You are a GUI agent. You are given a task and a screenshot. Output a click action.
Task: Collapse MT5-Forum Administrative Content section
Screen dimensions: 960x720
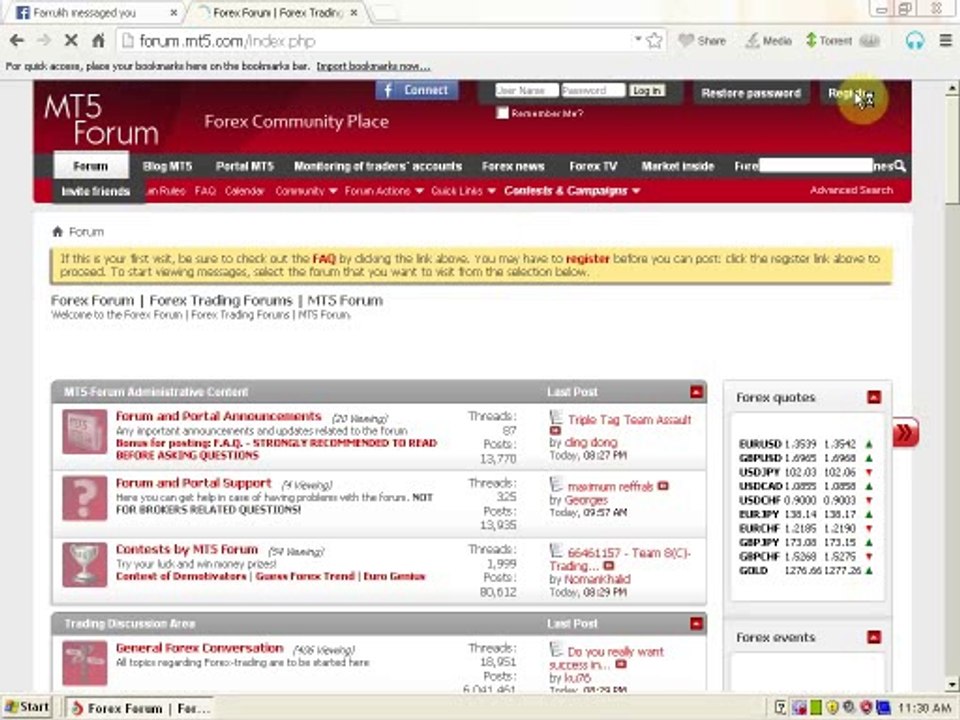click(696, 392)
